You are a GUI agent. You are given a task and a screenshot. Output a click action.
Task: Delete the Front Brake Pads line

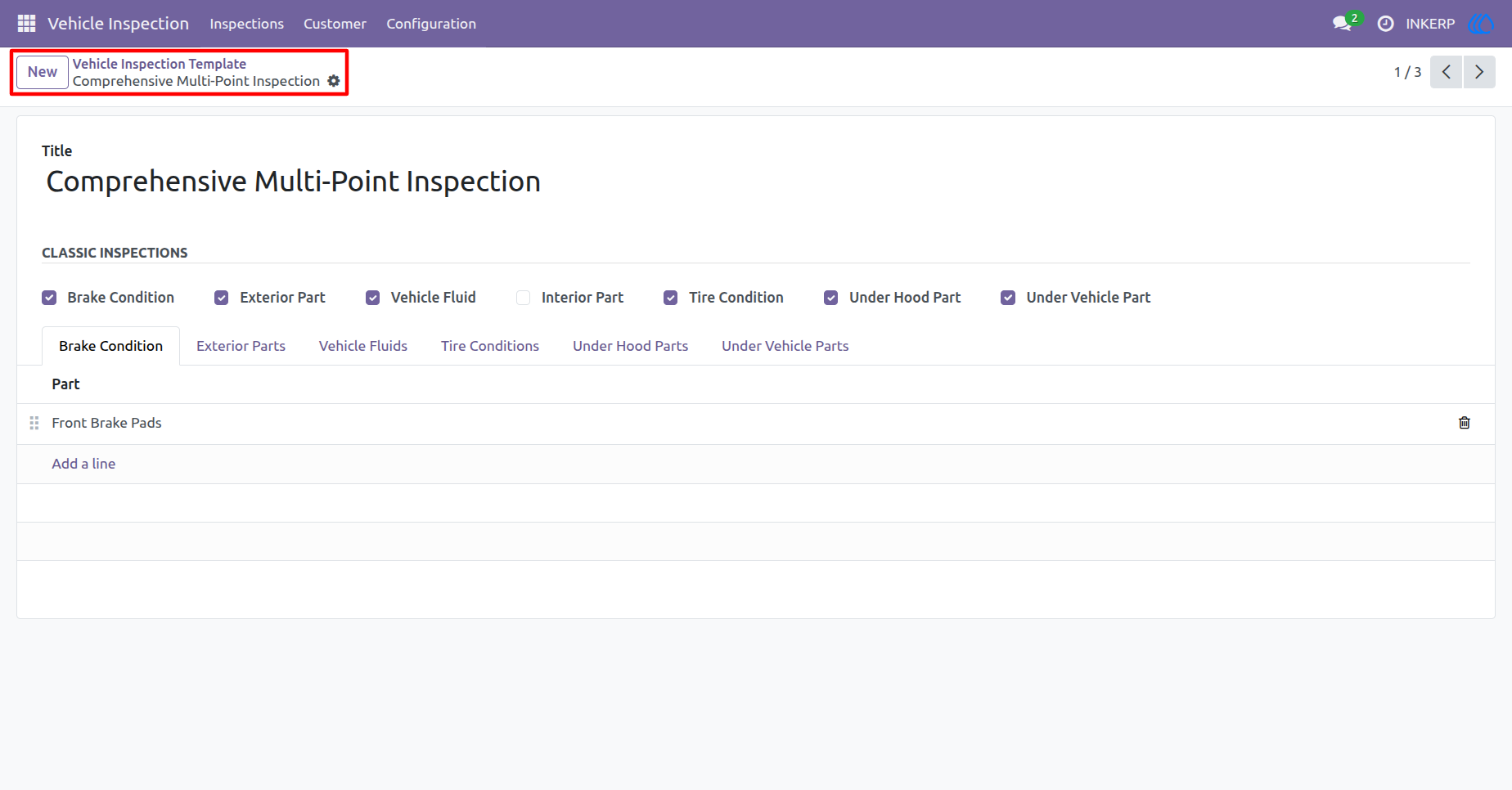(1465, 423)
